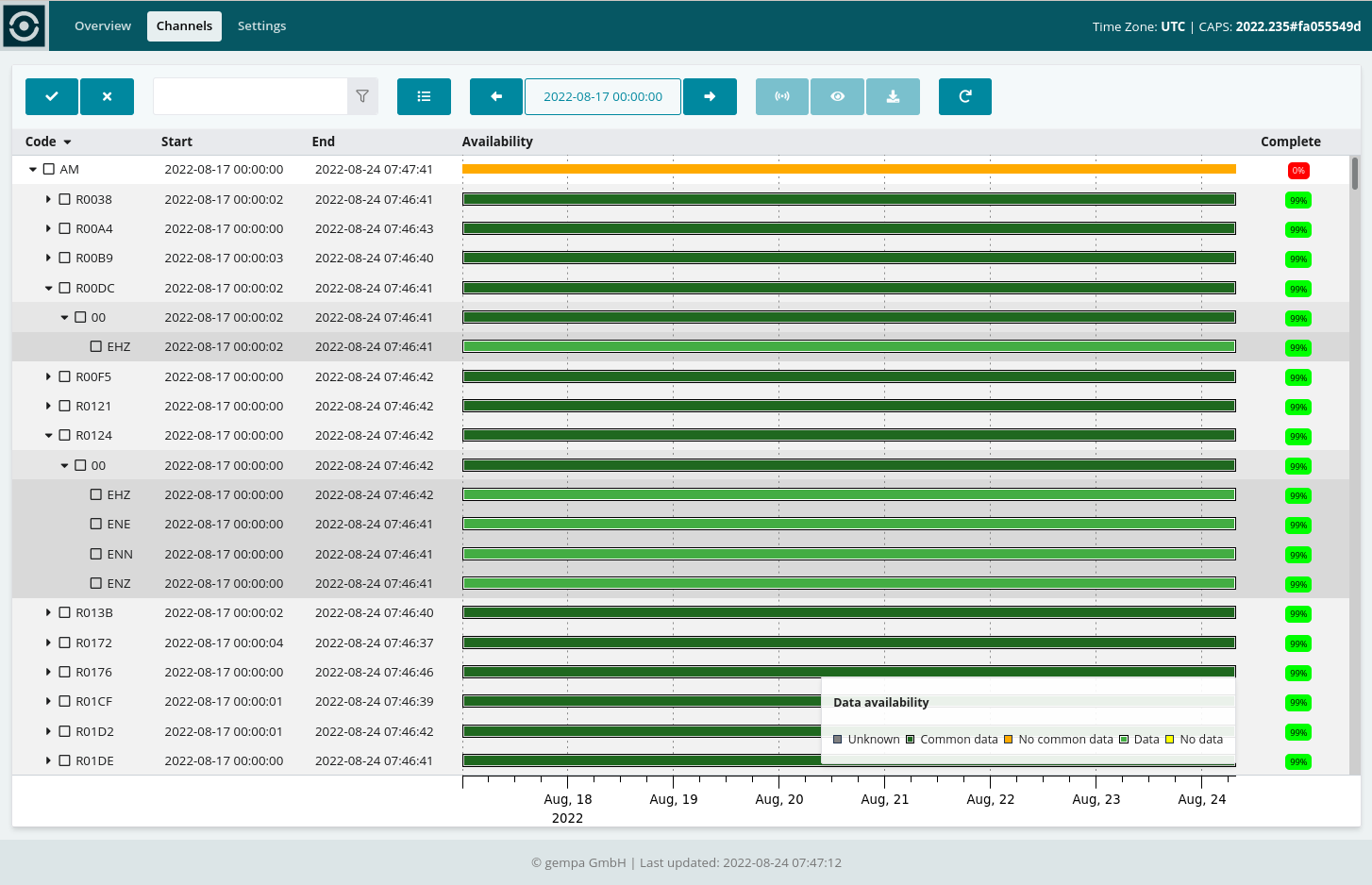Click the filter funnel icon
Viewport: 1372px width, 885px height.
362,96
